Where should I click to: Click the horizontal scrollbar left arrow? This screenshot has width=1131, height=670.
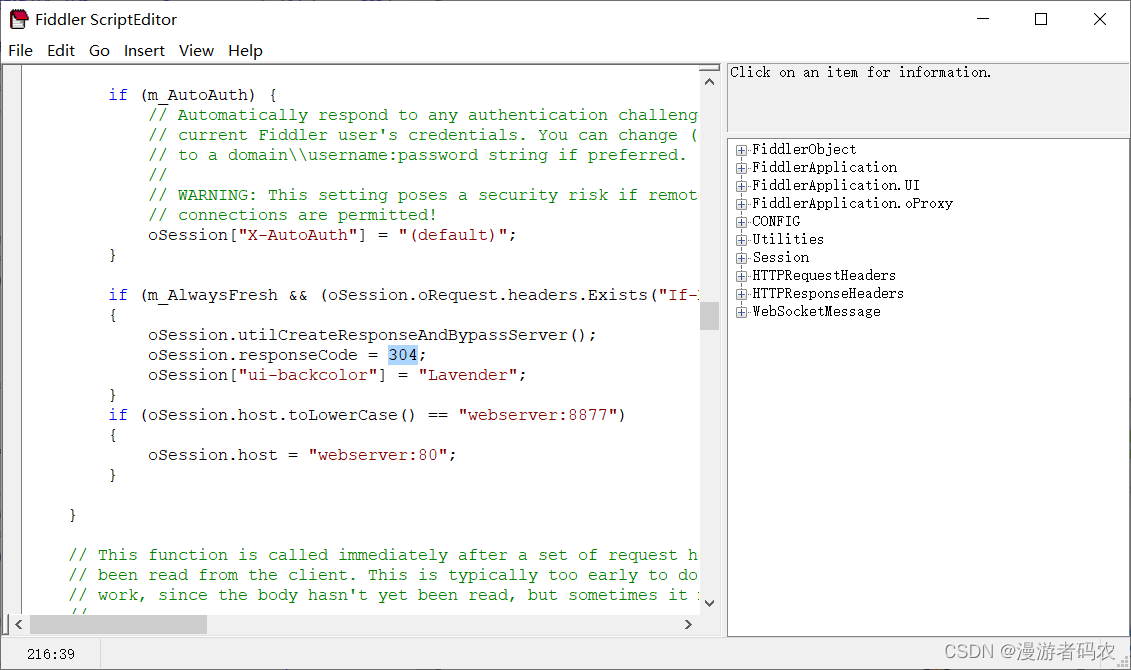tap(19, 625)
